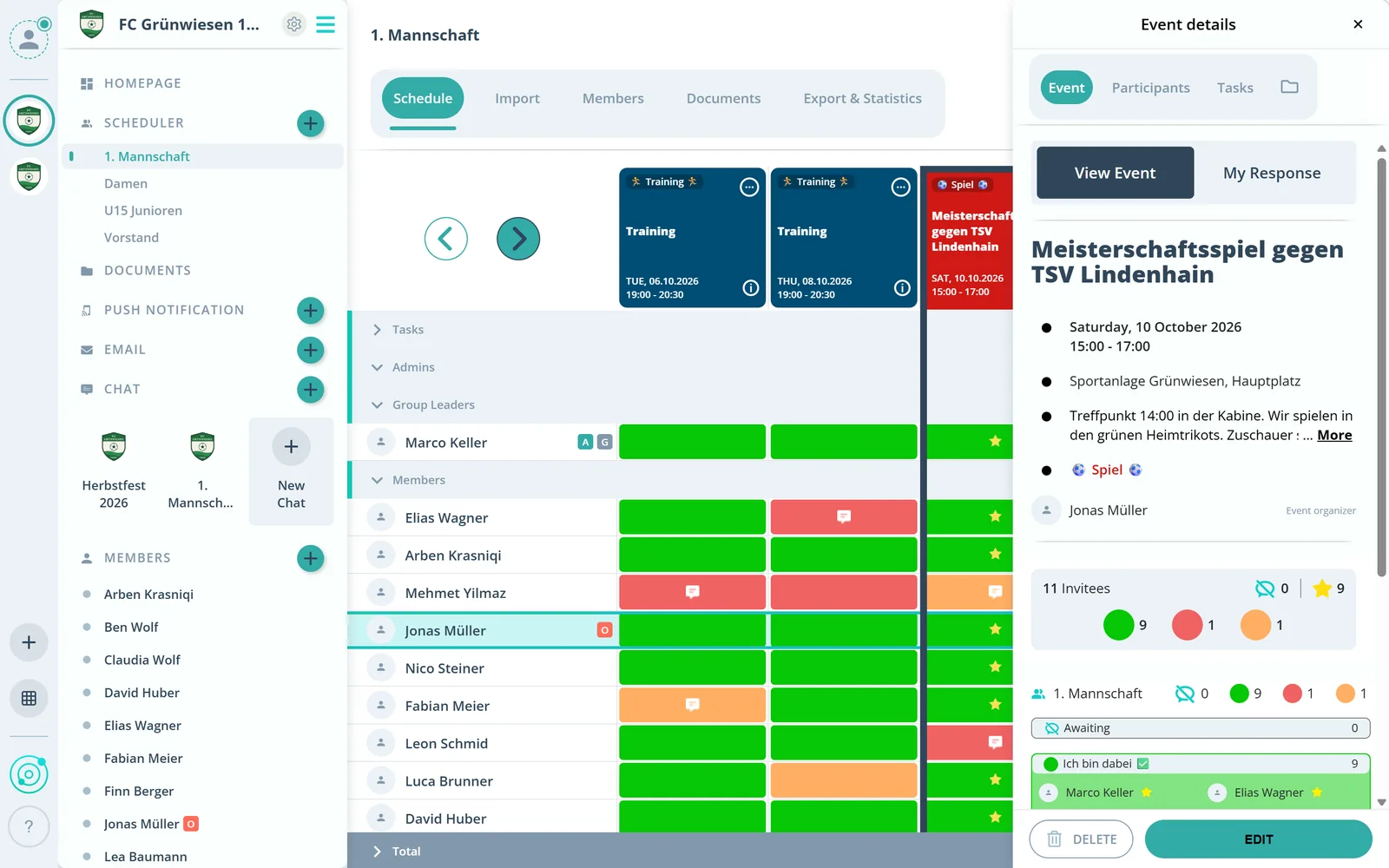The height and width of the screenshot is (868, 1389).
Task: Click the EDIT button
Action: tap(1259, 839)
